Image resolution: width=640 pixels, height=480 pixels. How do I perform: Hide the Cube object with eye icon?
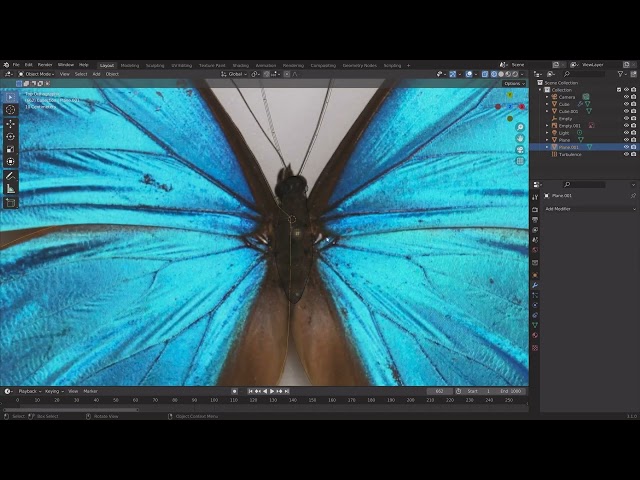[627, 104]
